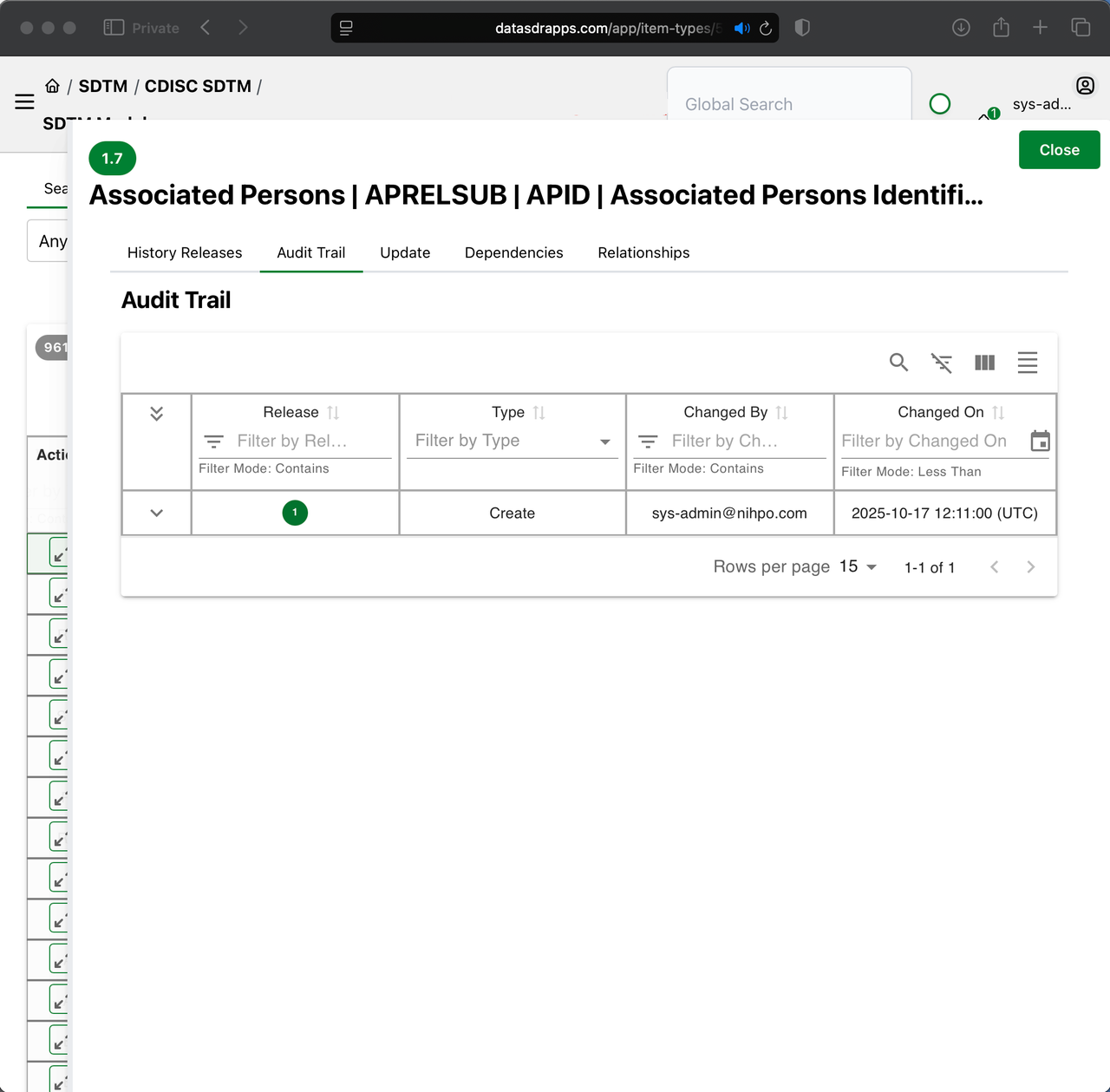Toggle sort on the Changed By column

781,412
